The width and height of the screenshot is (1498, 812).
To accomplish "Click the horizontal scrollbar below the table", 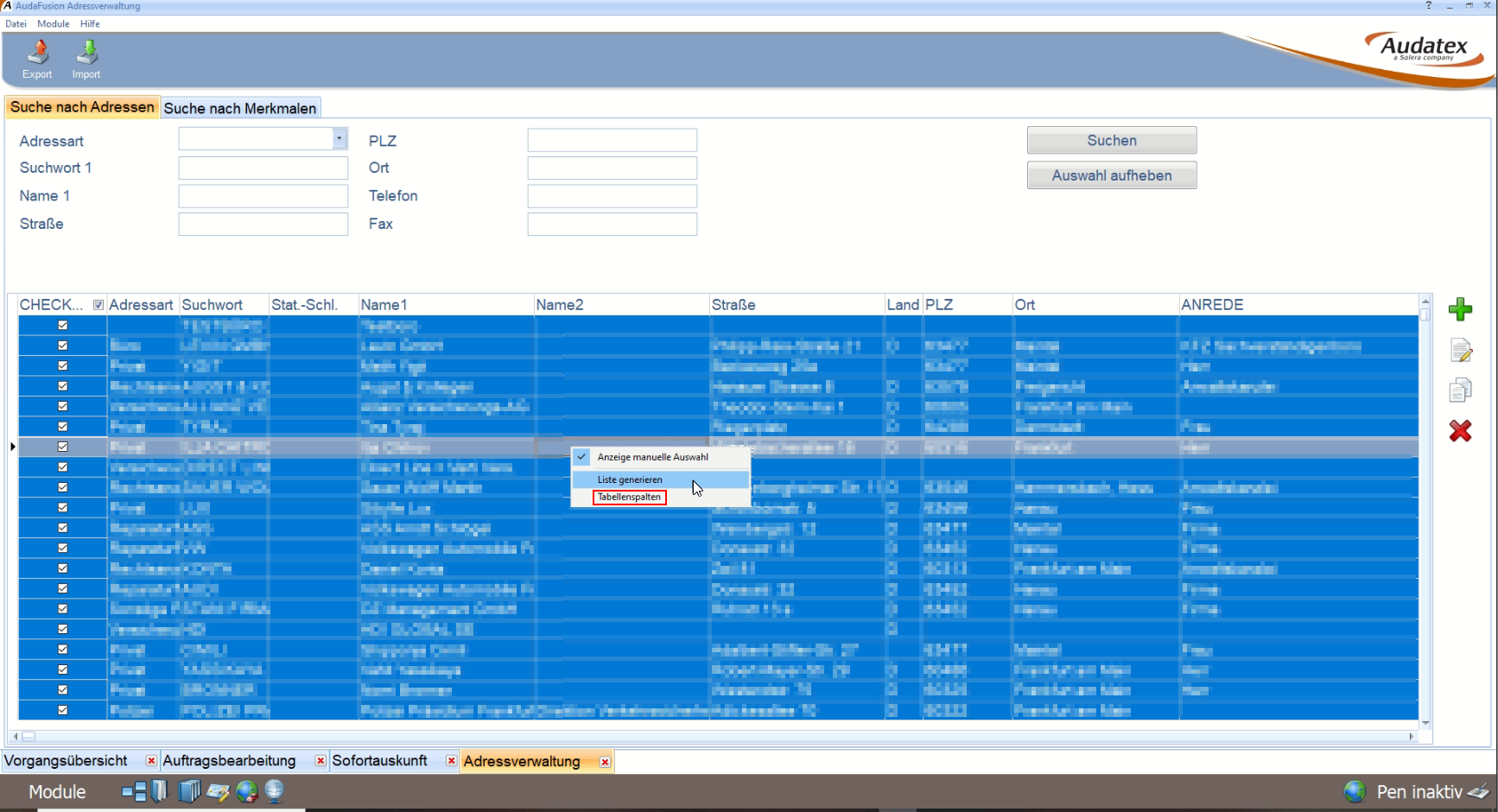I will [x=714, y=737].
